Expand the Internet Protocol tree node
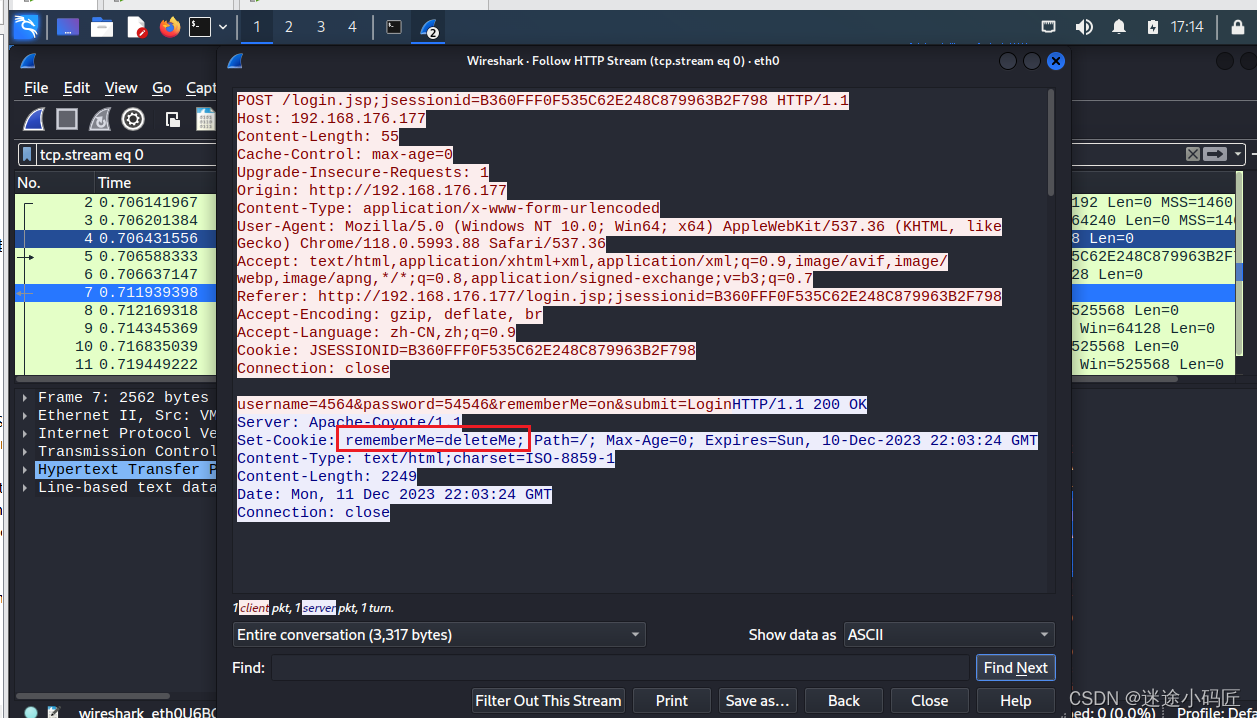The image size is (1257, 718). [x=25, y=433]
